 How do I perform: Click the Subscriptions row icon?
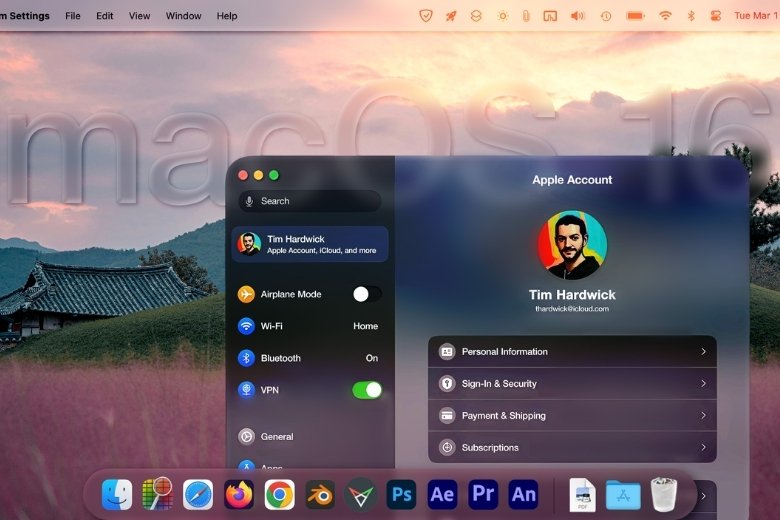click(447, 447)
